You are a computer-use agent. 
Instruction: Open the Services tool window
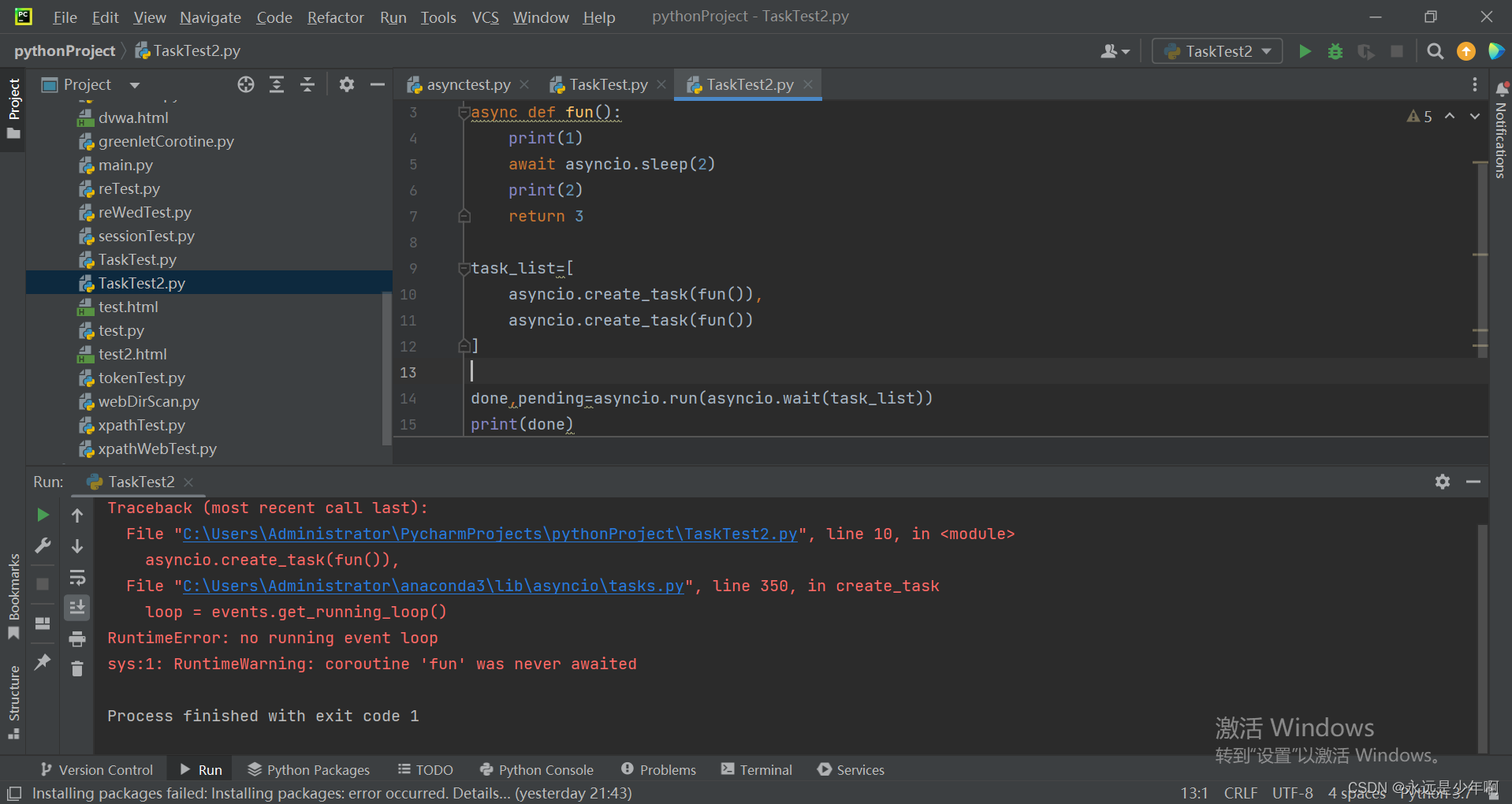coord(851,770)
